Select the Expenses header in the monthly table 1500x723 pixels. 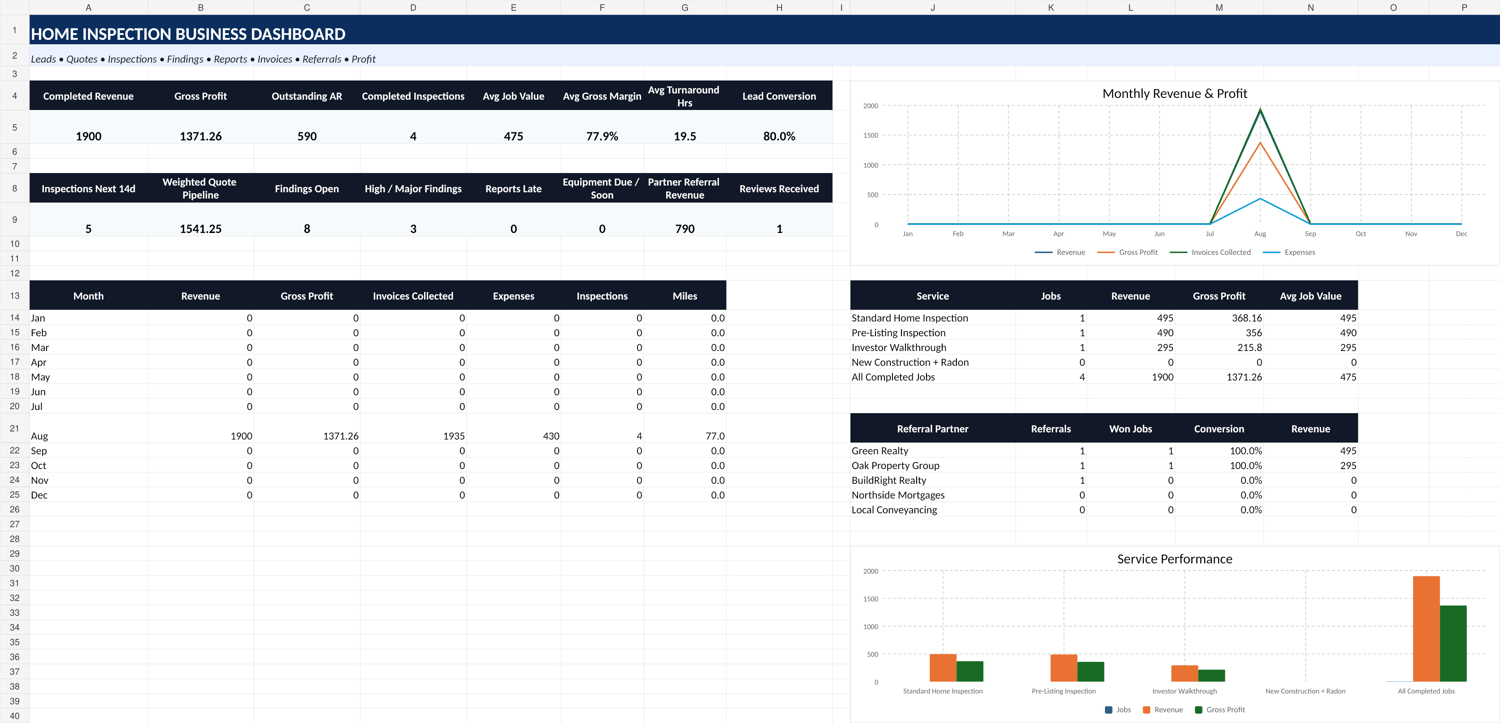coord(513,296)
